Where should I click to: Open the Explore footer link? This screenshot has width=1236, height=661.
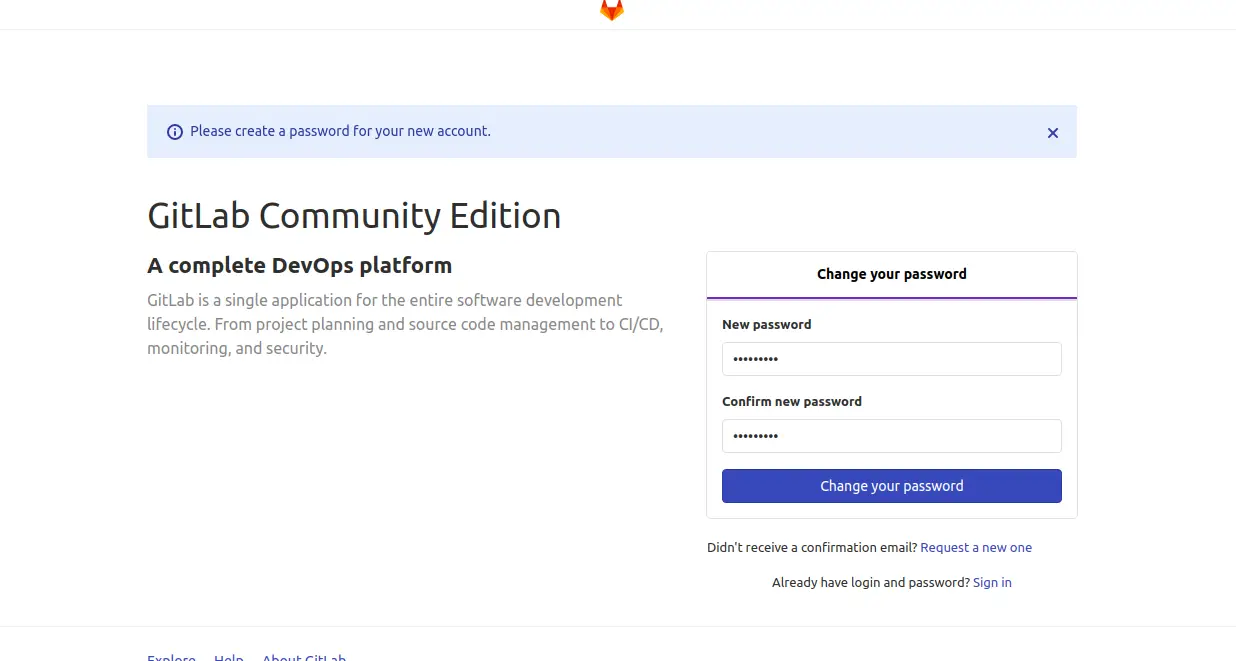pyautogui.click(x=171, y=657)
